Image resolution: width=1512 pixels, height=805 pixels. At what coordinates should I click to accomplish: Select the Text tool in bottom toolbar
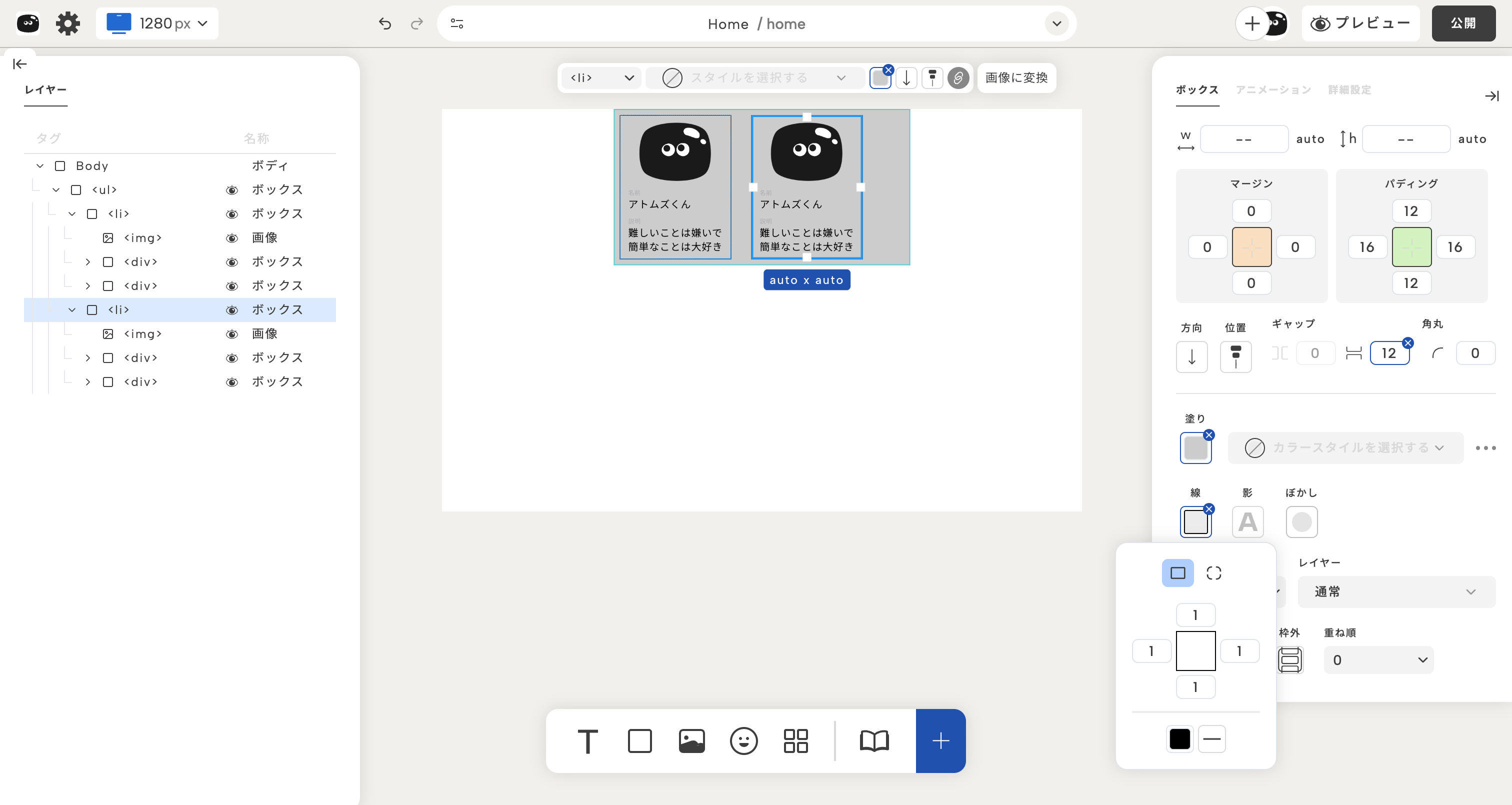click(587, 741)
